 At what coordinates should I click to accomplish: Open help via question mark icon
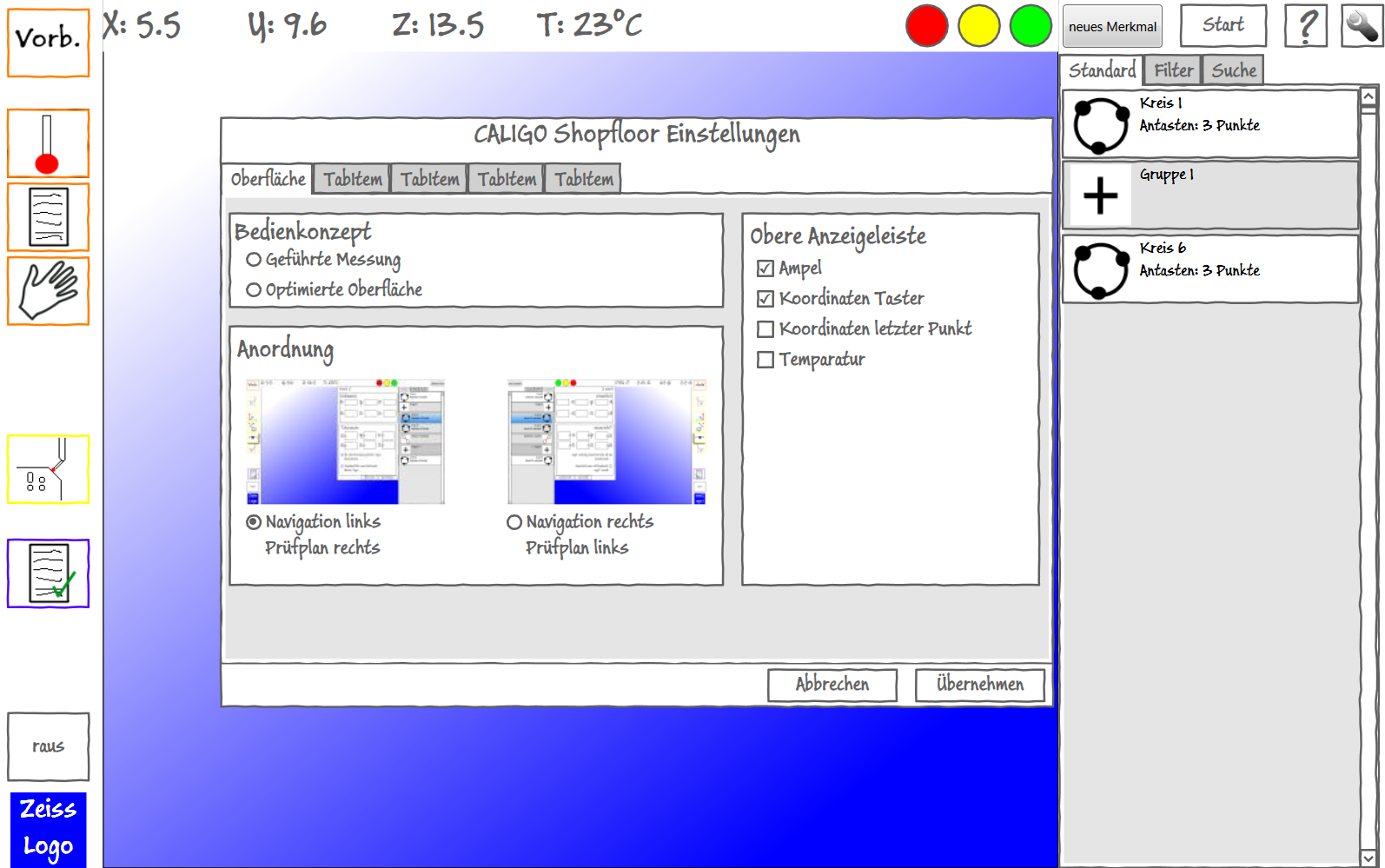click(x=1306, y=25)
